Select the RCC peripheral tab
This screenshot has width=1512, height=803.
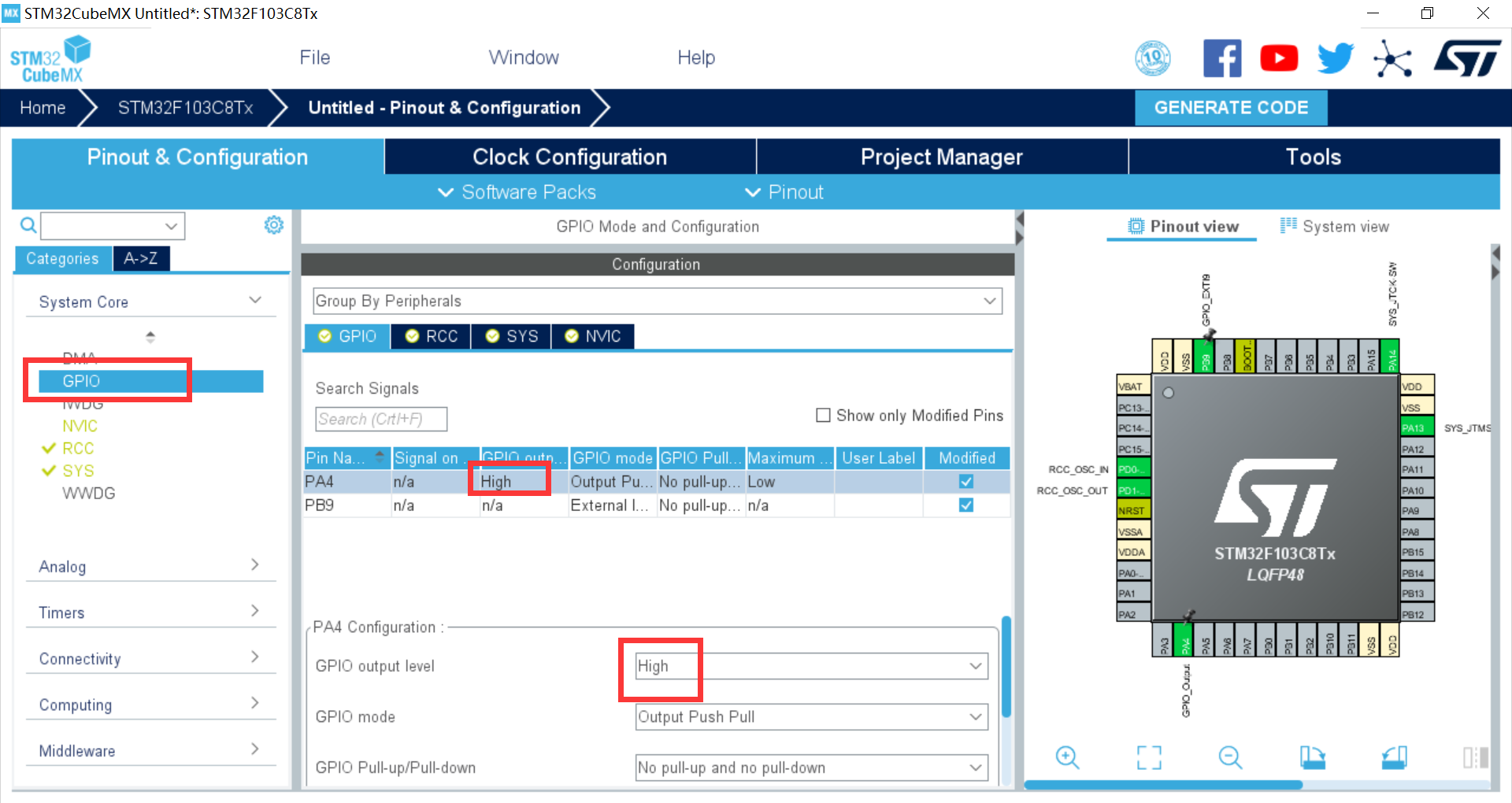[x=432, y=336]
